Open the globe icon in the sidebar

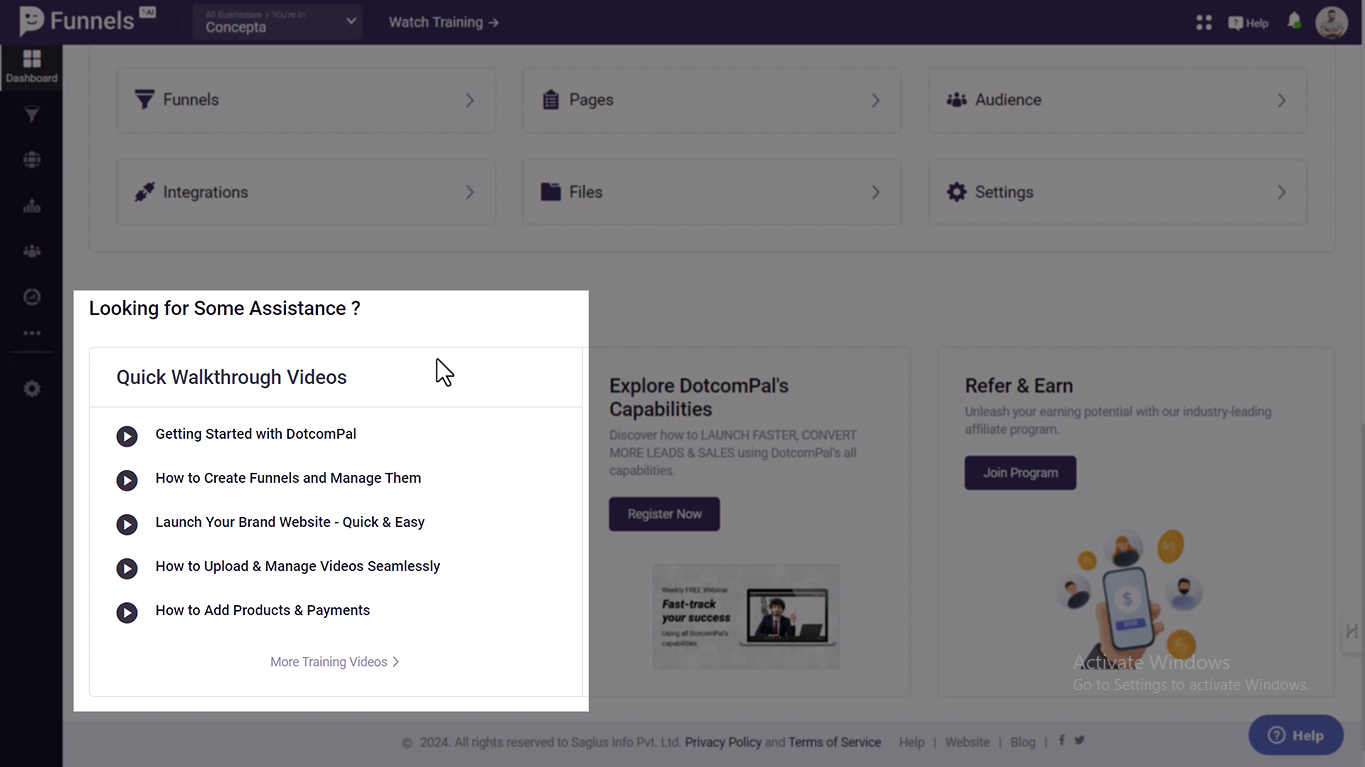coord(32,160)
